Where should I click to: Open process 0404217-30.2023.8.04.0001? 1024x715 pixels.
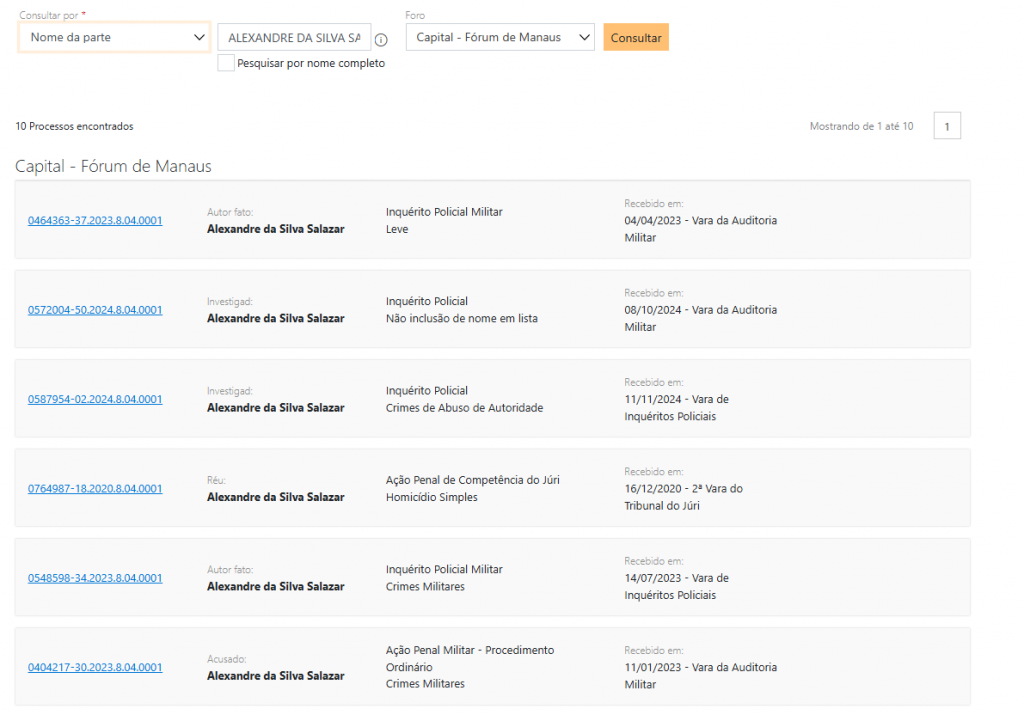tap(95, 667)
